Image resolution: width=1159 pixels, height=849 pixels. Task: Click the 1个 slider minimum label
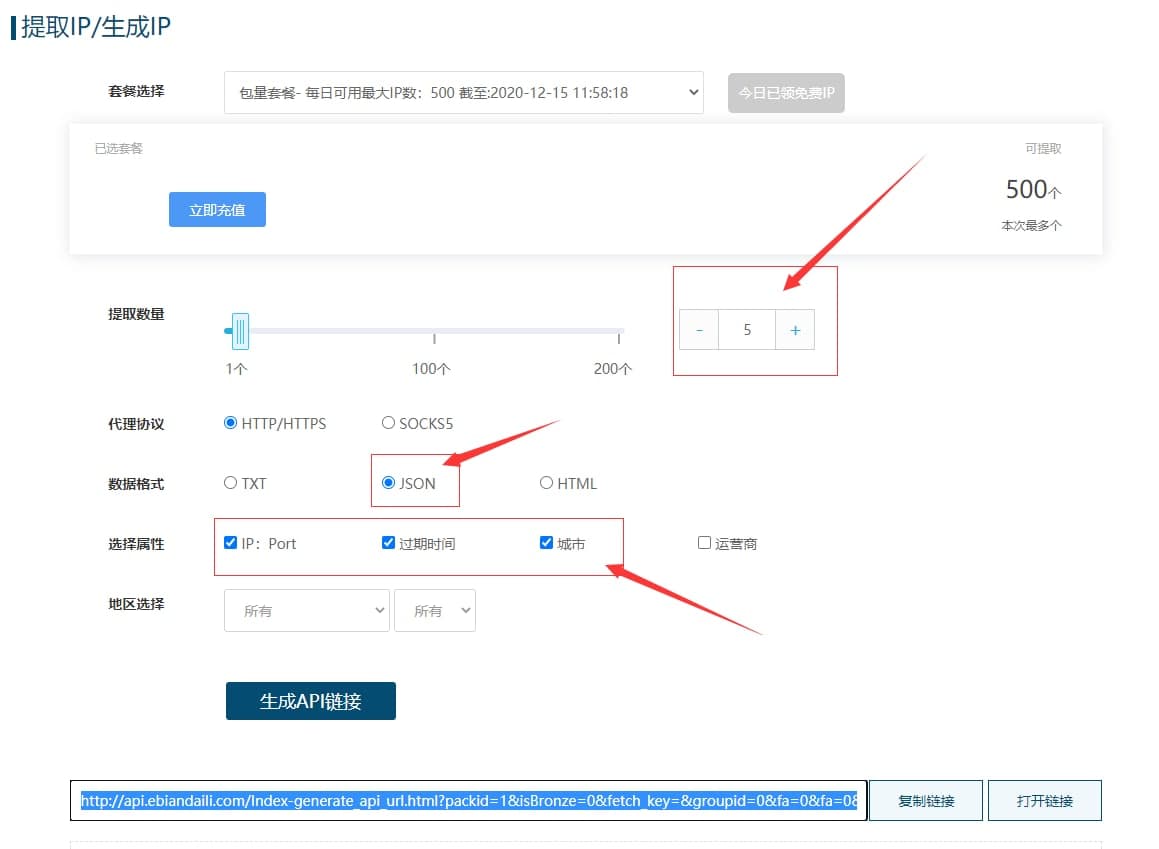pos(237,369)
